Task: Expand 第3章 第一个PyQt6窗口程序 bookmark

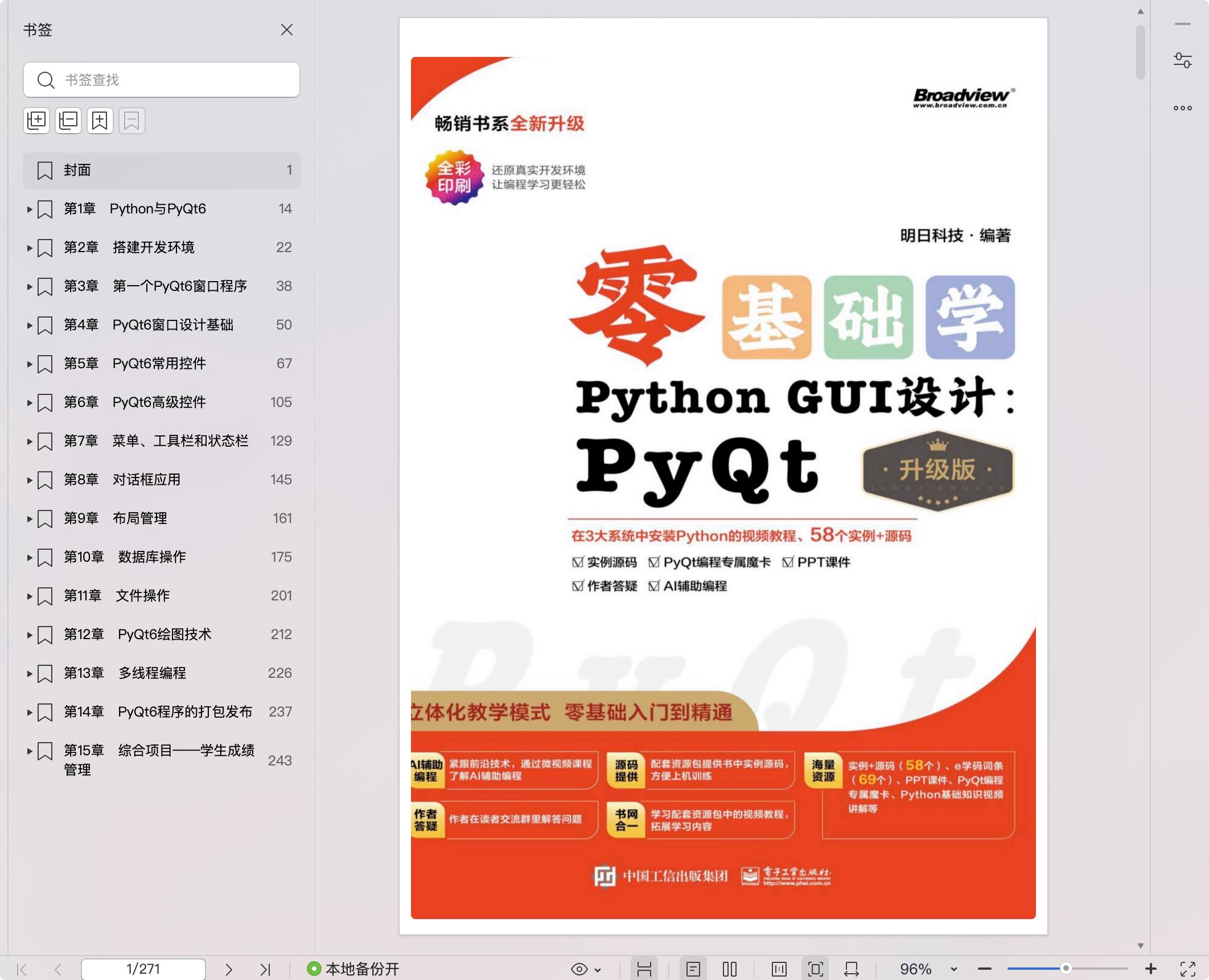Action: [x=29, y=287]
